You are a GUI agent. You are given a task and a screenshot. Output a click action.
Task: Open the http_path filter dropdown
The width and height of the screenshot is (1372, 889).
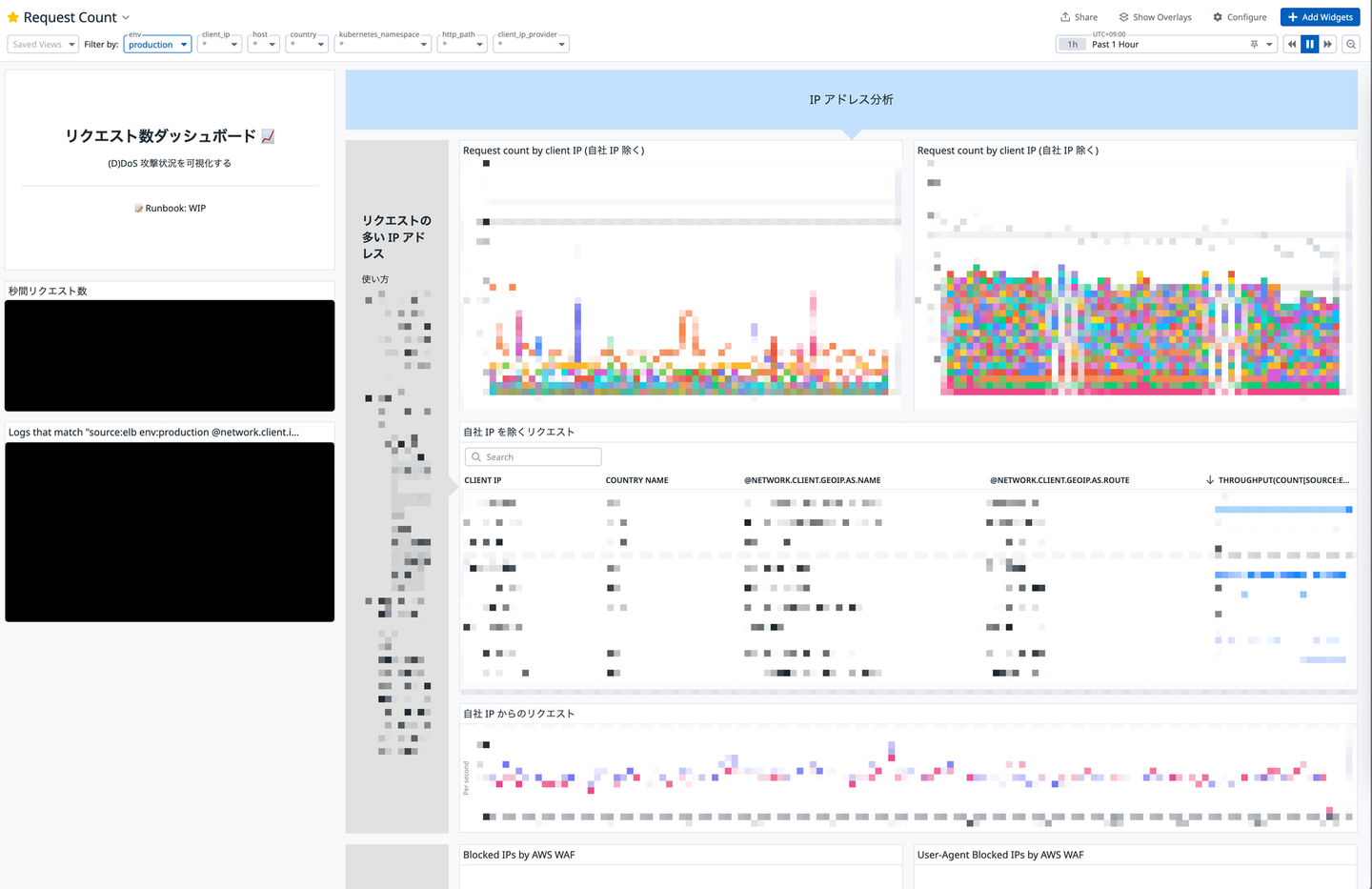click(x=462, y=44)
